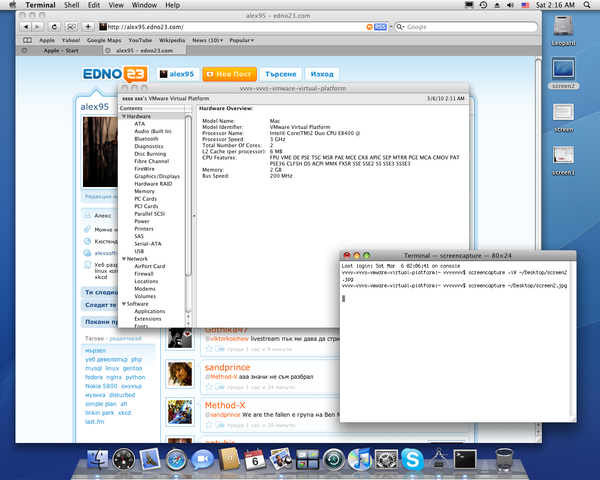The height and width of the screenshot is (480, 600).
Task: Open alex95 profile button in header
Action: pos(177,74)
